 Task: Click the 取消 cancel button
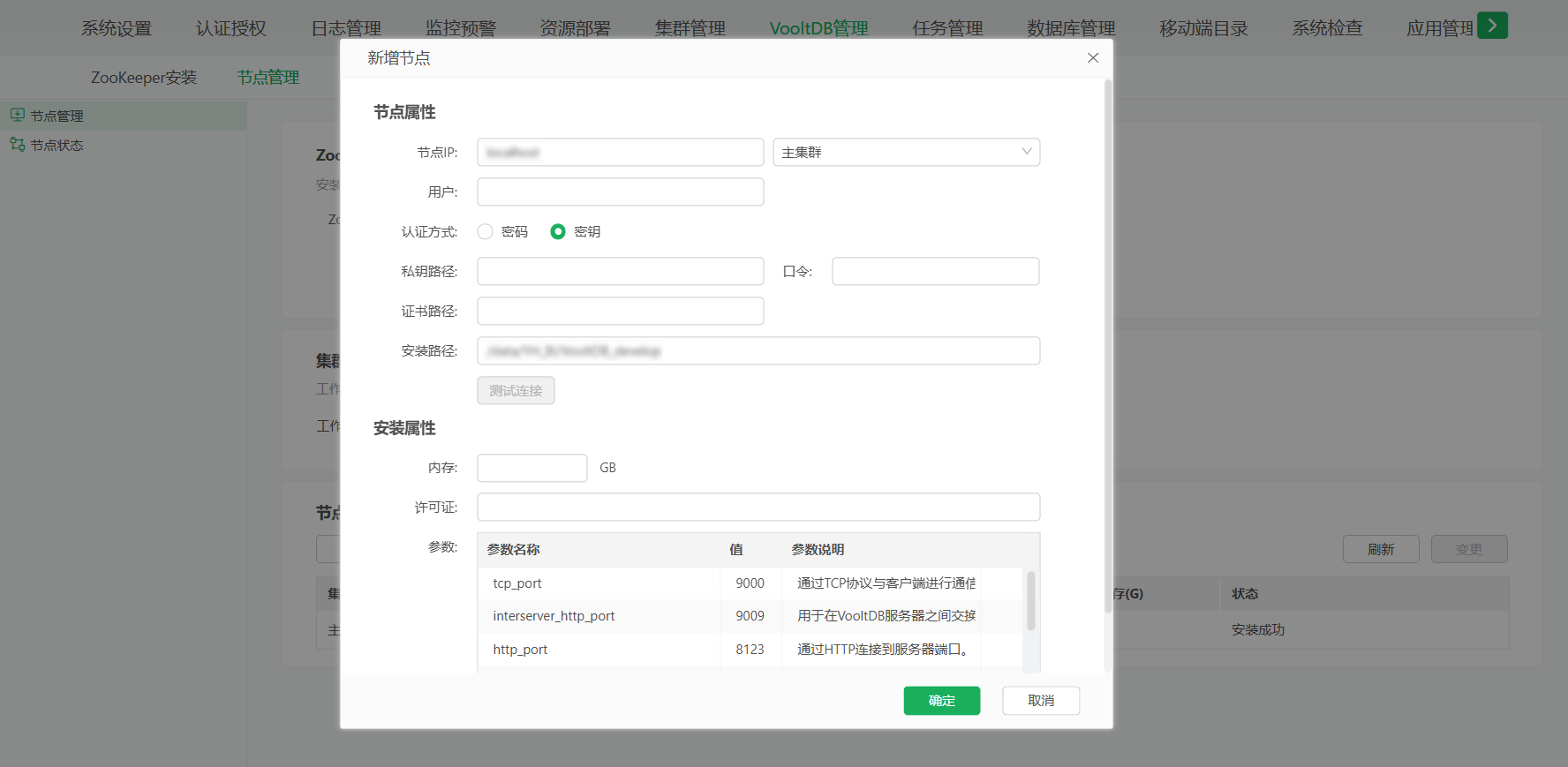point(1041,701)
